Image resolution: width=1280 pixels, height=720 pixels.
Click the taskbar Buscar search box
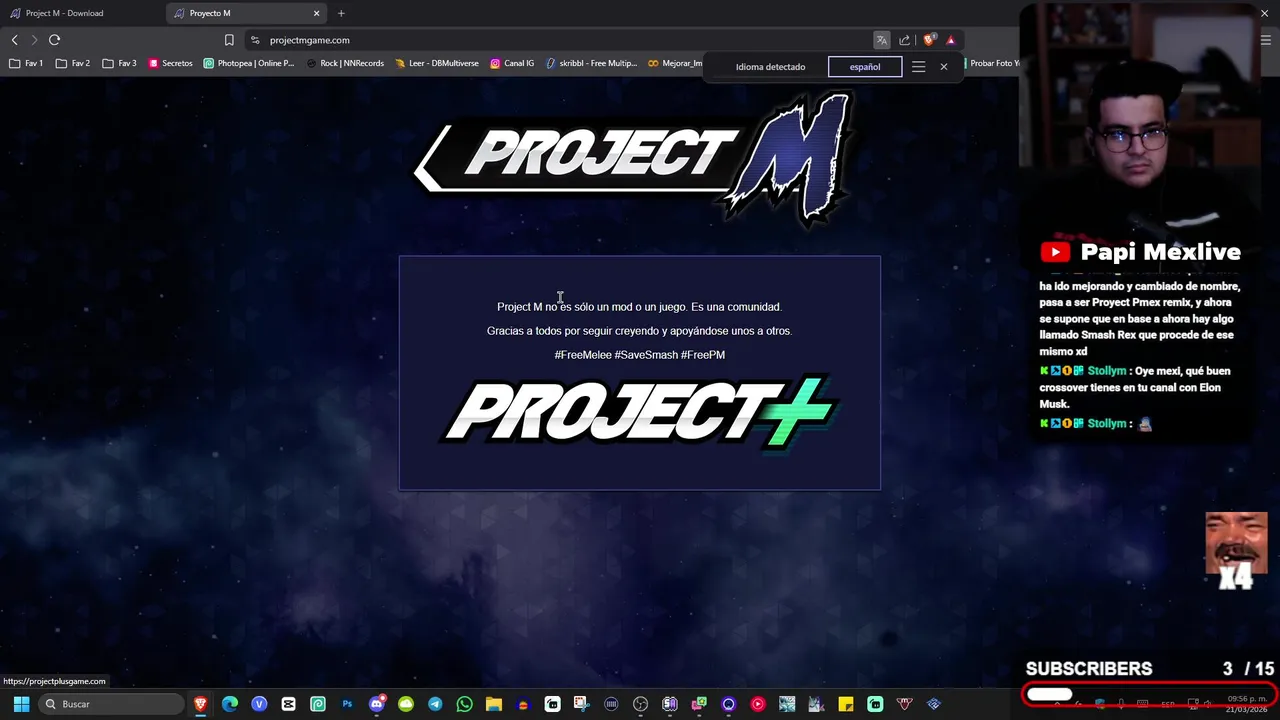(x=110, y=704)
